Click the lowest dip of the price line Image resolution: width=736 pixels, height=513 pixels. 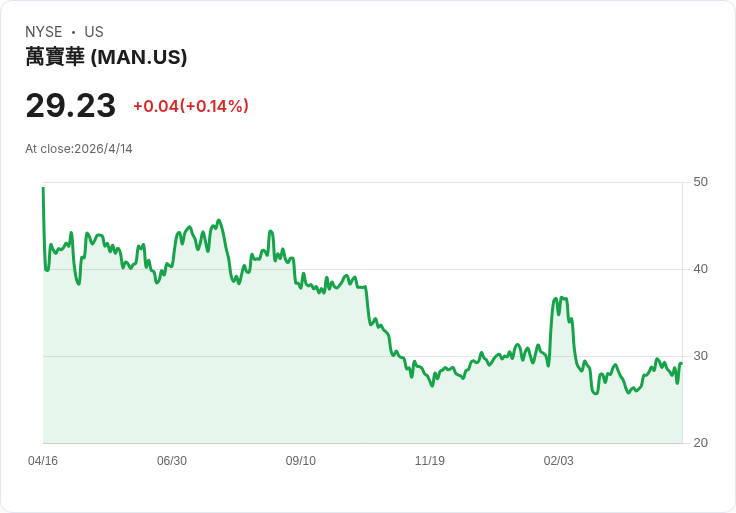[x=595, y=393]
